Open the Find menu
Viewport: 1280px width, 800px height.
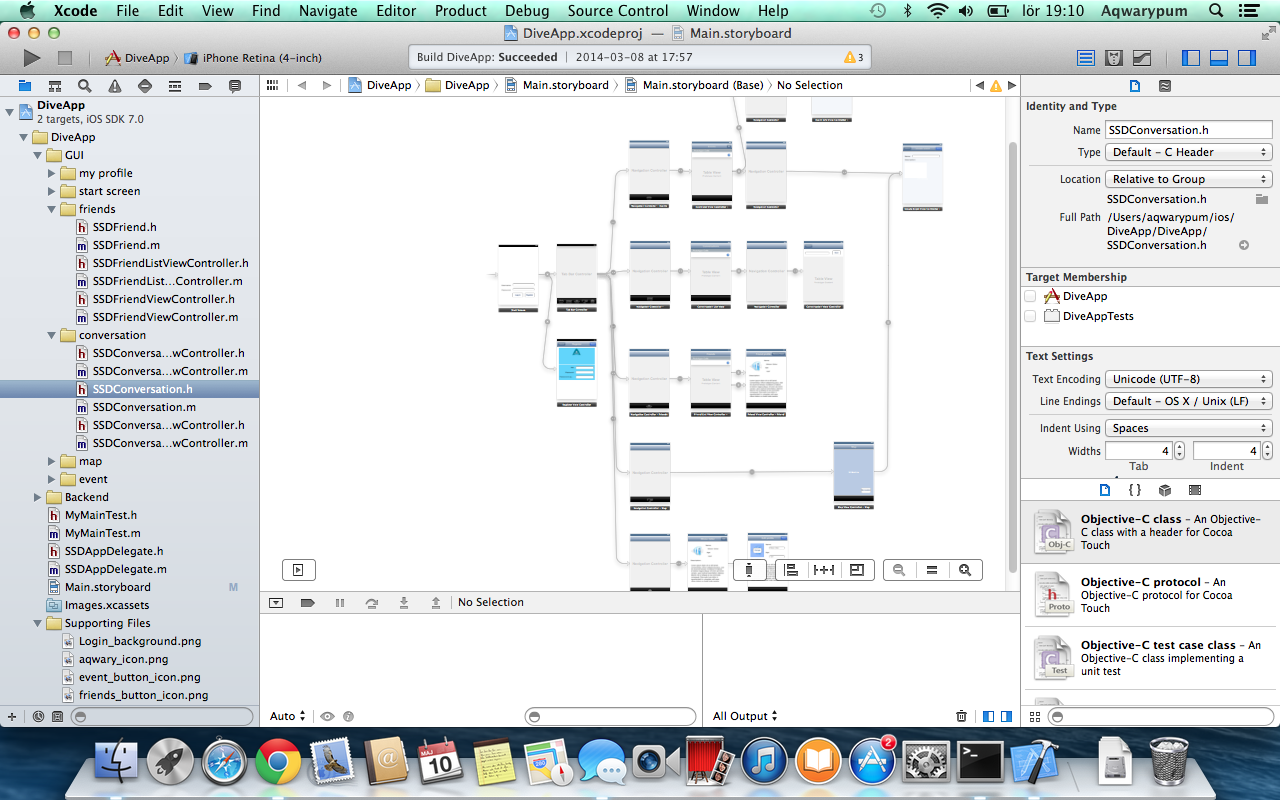tap(266, 11)
